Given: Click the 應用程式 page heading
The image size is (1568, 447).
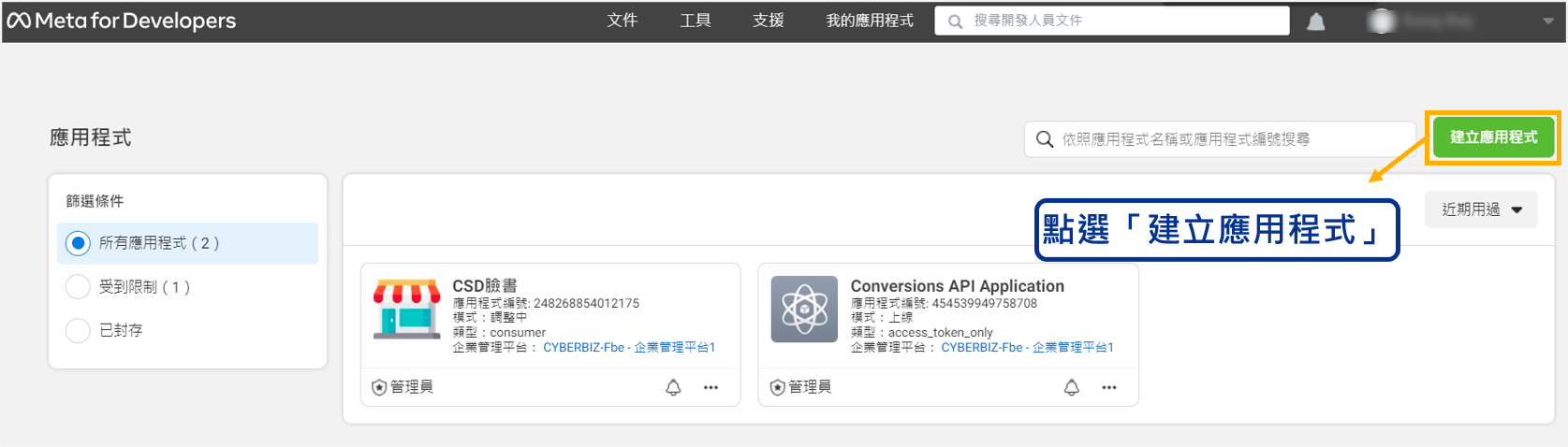Looking at the screenshot, I should point(90,137).
